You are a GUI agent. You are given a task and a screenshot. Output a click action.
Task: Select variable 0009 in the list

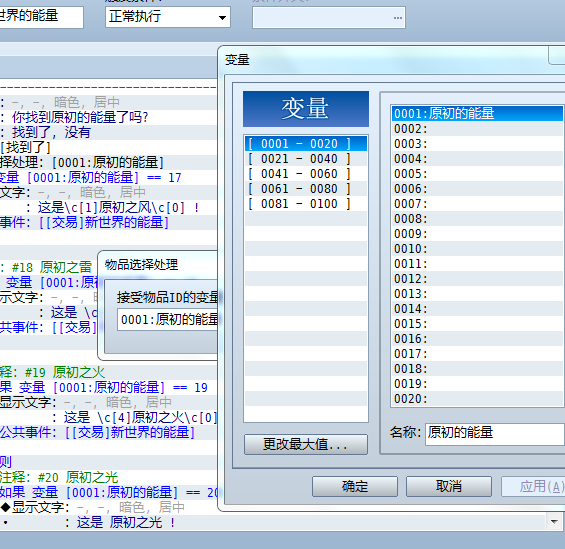click(x=477, y=234)
